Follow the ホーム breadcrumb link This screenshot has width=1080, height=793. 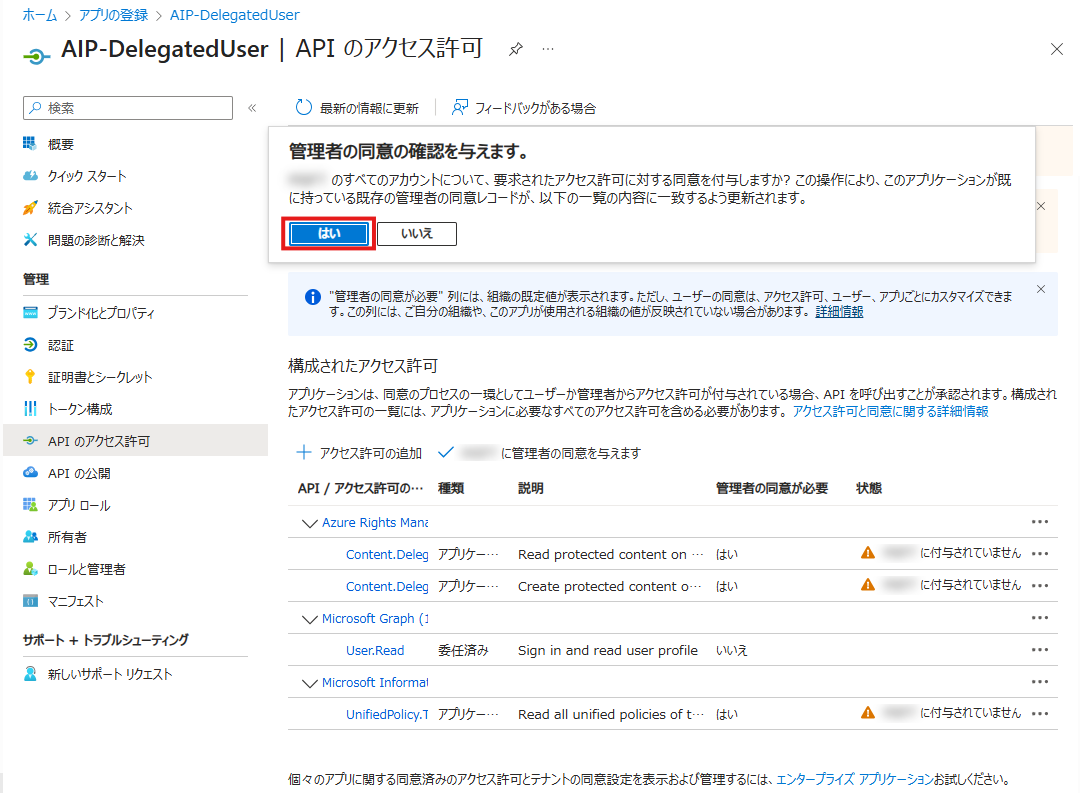40,14
